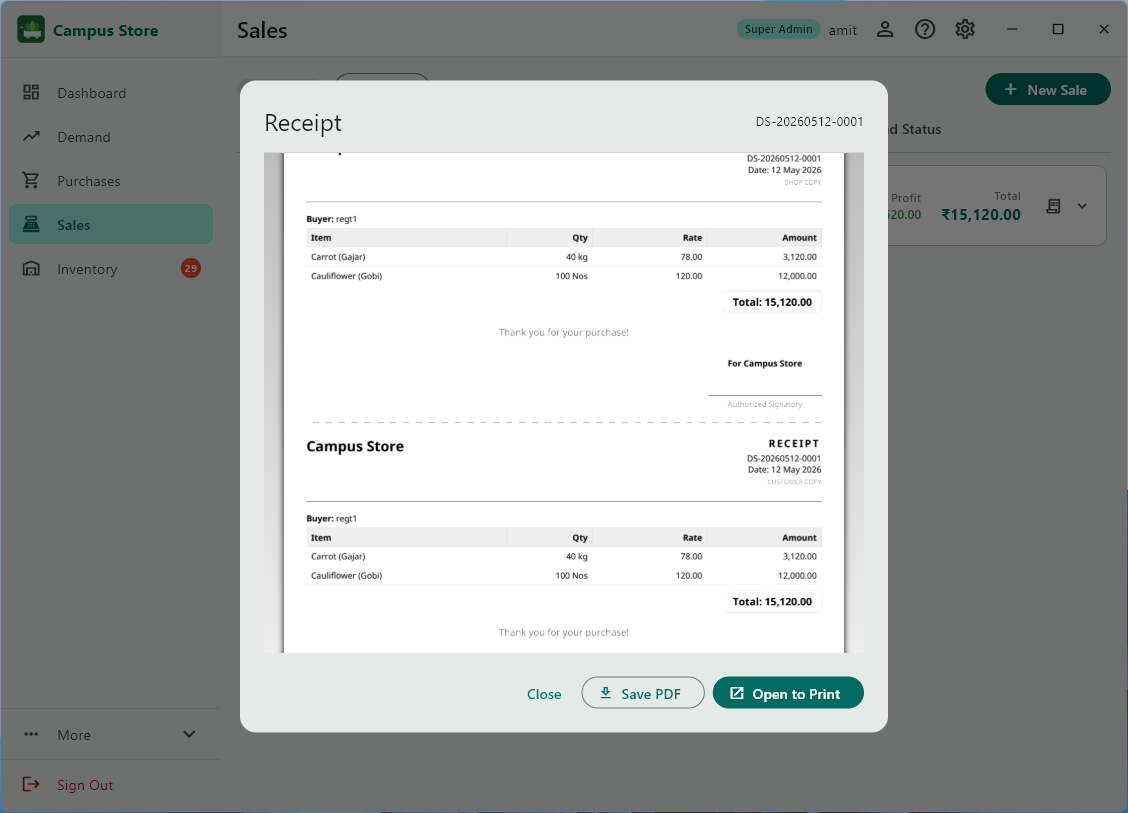
Task: Click the Sales page heading
Action: [x=262, y=30]
